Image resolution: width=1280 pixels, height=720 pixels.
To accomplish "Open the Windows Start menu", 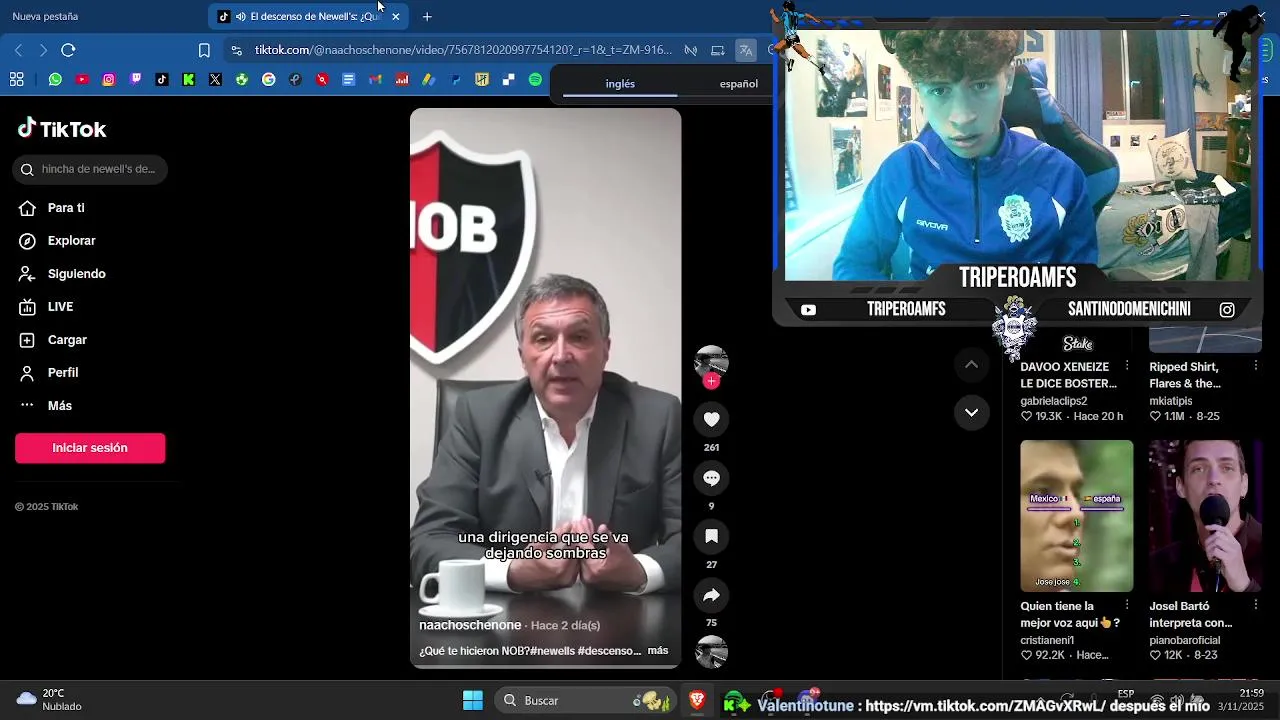I will 473,700.
